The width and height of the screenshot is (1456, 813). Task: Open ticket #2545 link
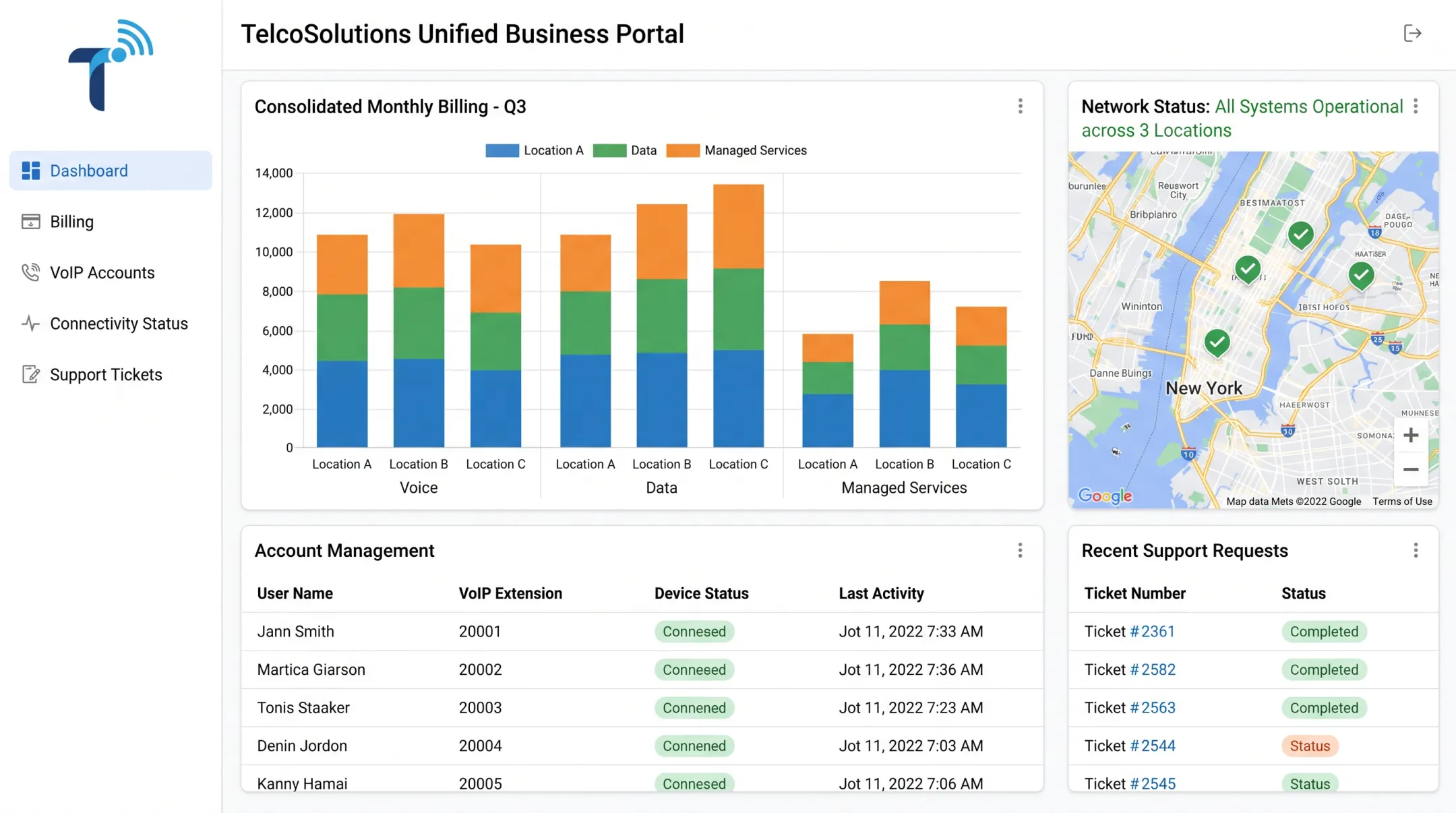[x=1153, y=783]
